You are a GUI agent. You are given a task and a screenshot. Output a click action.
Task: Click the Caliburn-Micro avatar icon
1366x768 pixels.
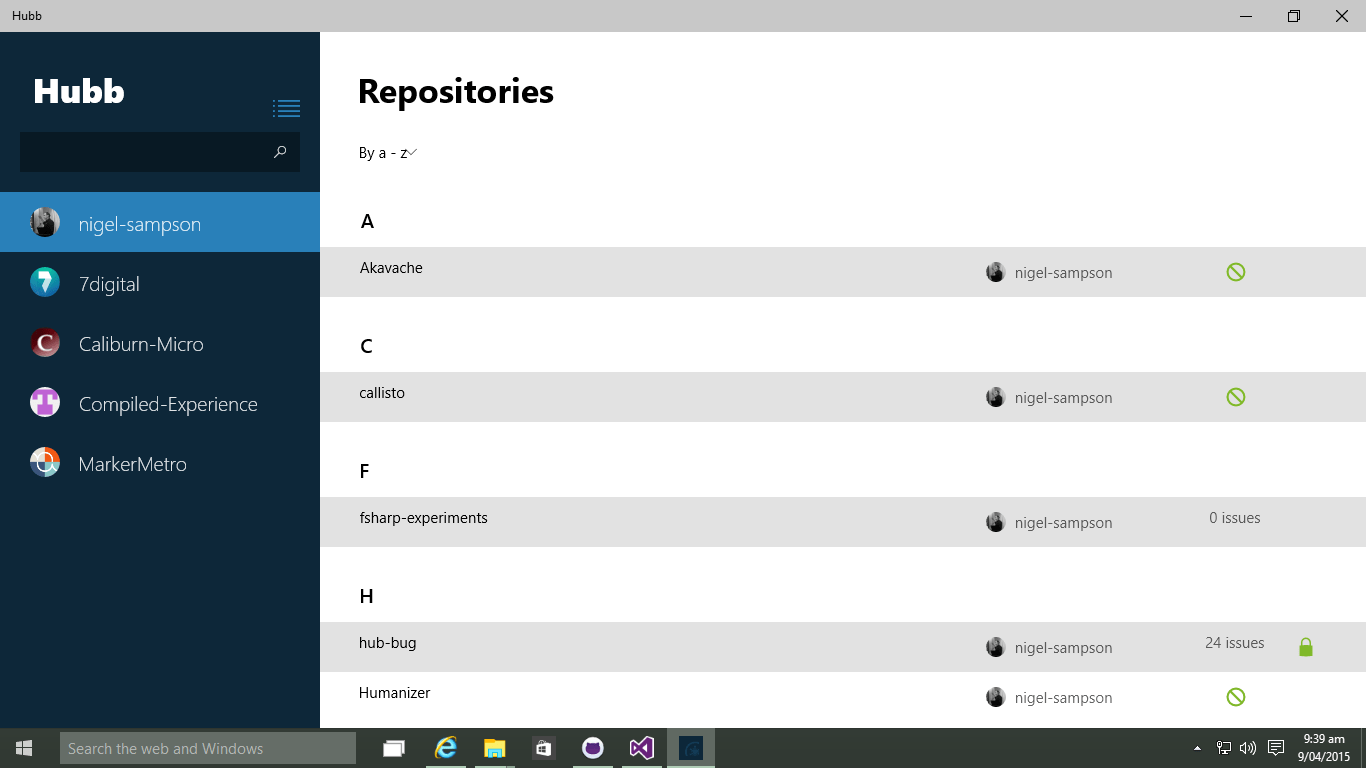click(x=45, y=342)
